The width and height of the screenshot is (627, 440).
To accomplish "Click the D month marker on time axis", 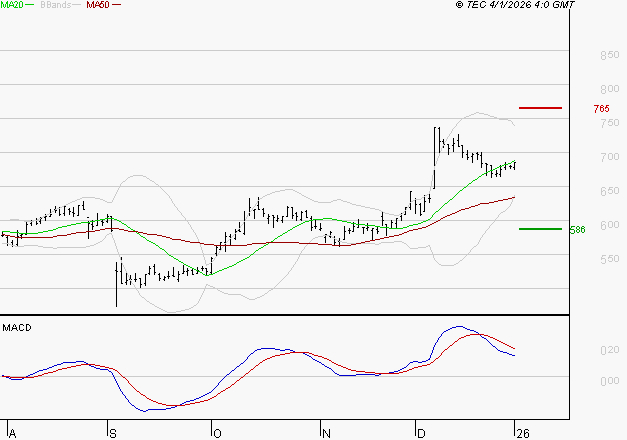I will point(421,434).
